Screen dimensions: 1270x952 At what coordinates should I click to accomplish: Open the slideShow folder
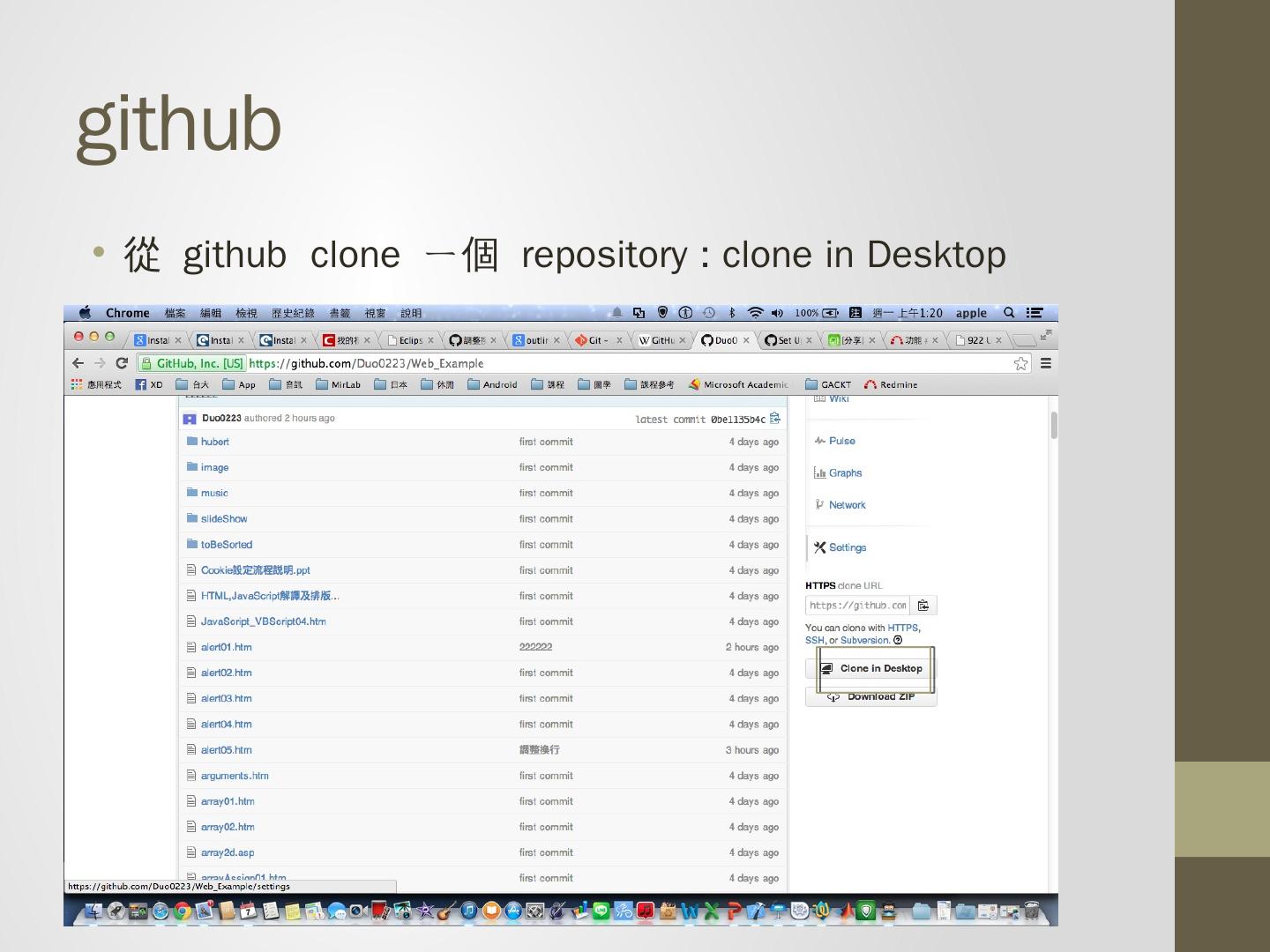(x=224, y=519)
